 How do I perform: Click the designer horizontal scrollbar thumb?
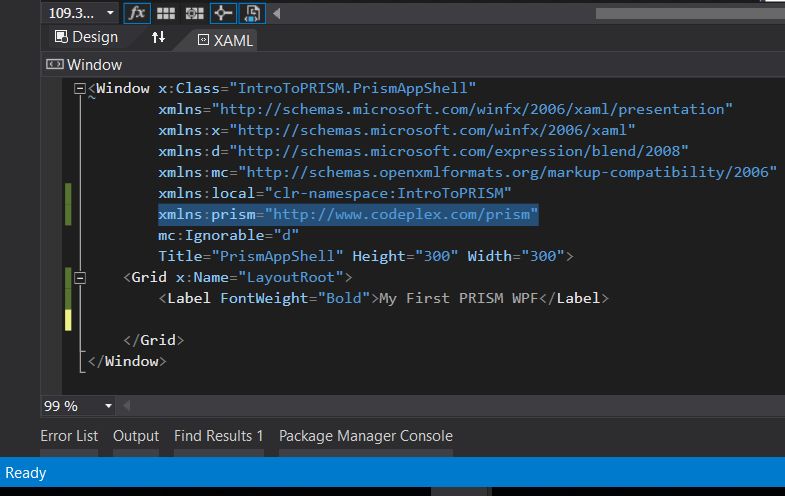coord(690,14)
